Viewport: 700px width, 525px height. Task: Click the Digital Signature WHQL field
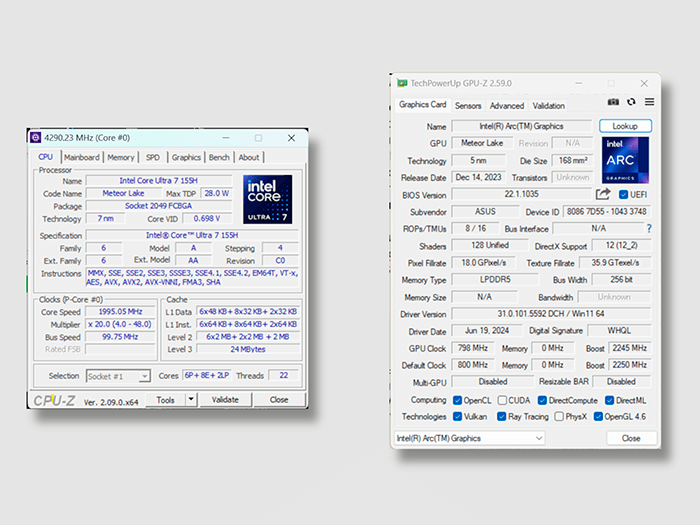[x=619, y=330]
